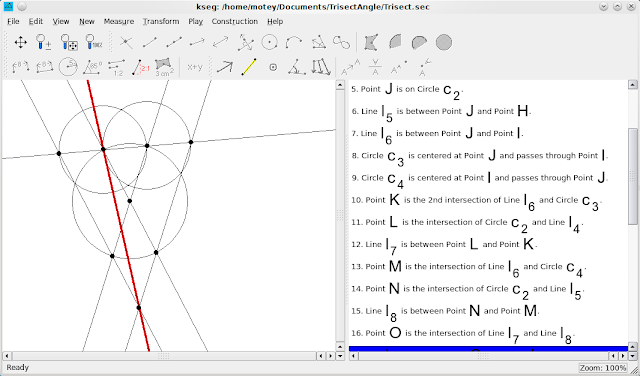
Task: Select step 5 'Point J is on Circle c2'
Action: coord(407,91)
